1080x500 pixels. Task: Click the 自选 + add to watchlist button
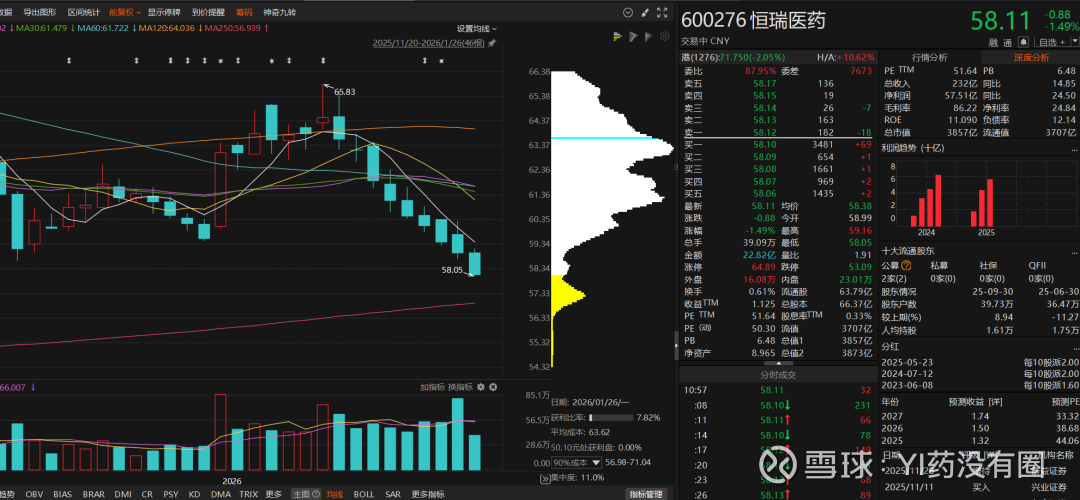pos(1052,42)
